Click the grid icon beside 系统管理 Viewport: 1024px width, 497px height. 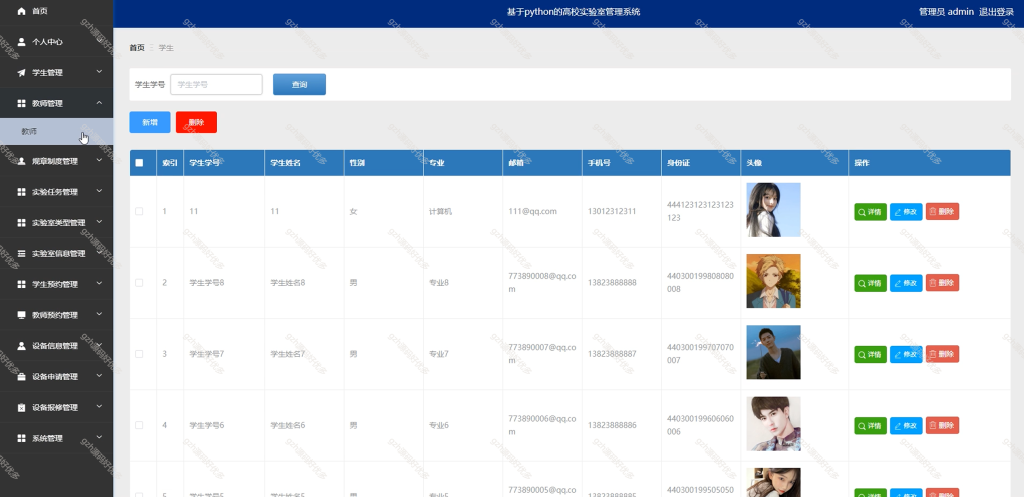coord(21,438)
